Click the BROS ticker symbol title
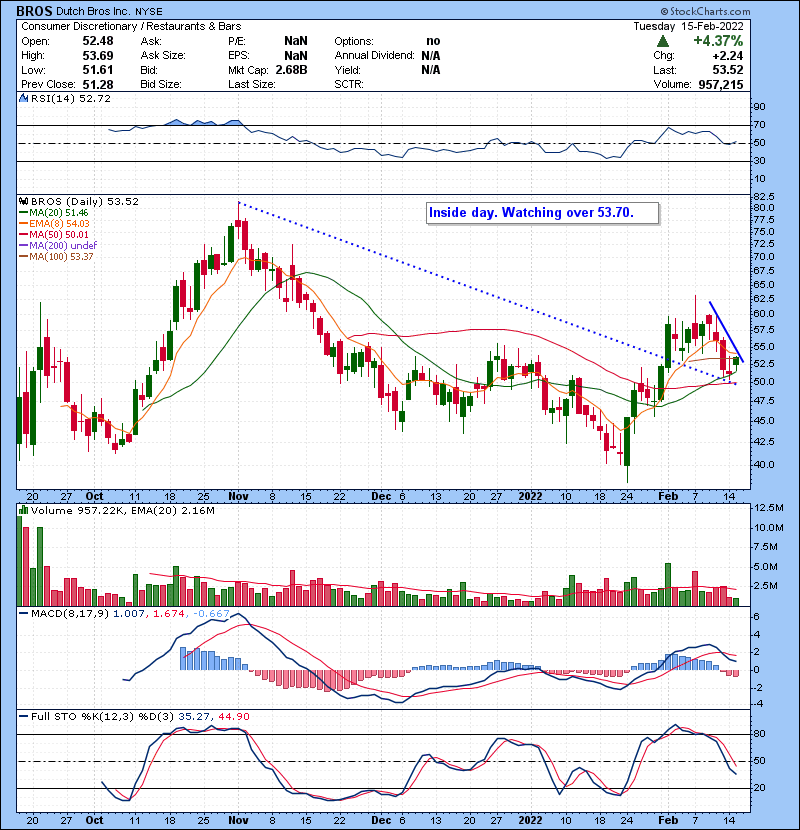Viewport: 800px width, 830px height. pyautogui.click(x=34, y=11)
